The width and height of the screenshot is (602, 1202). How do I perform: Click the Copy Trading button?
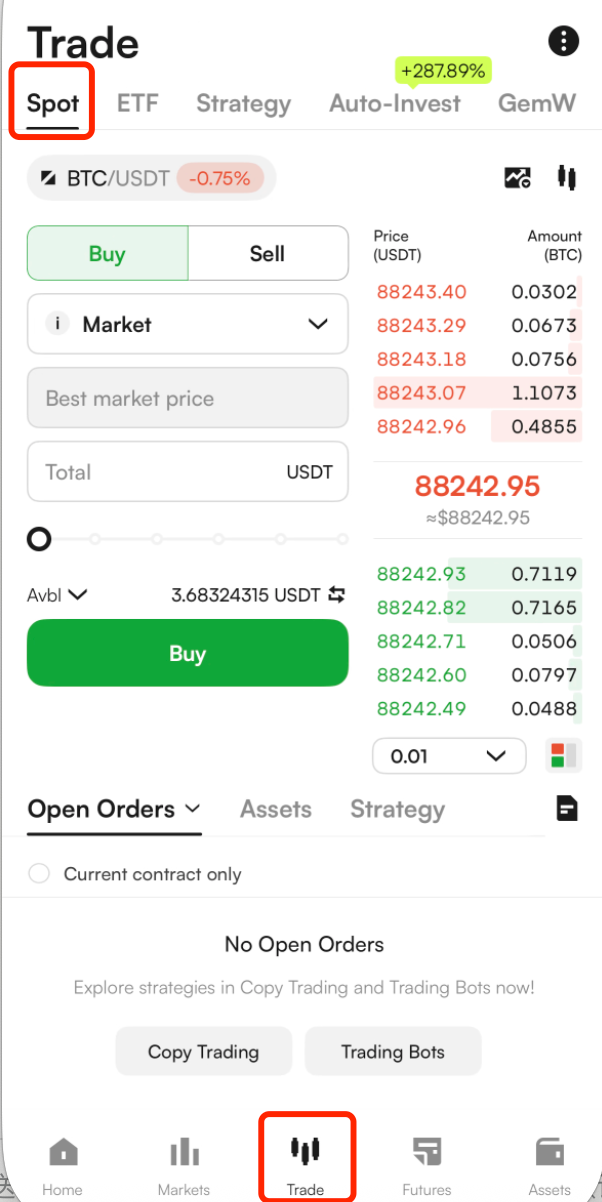203,1052
